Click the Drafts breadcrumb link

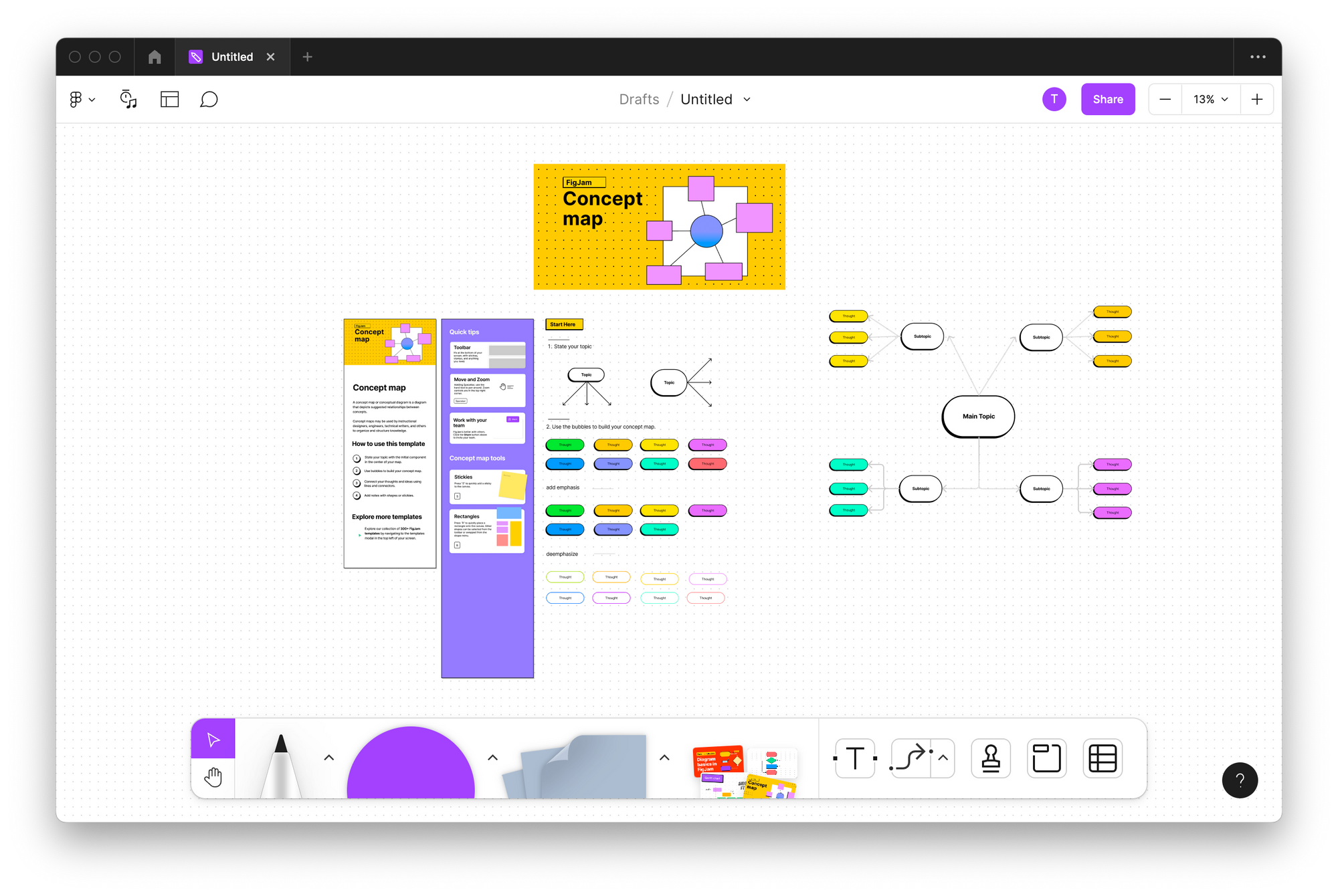pos(639,100)
